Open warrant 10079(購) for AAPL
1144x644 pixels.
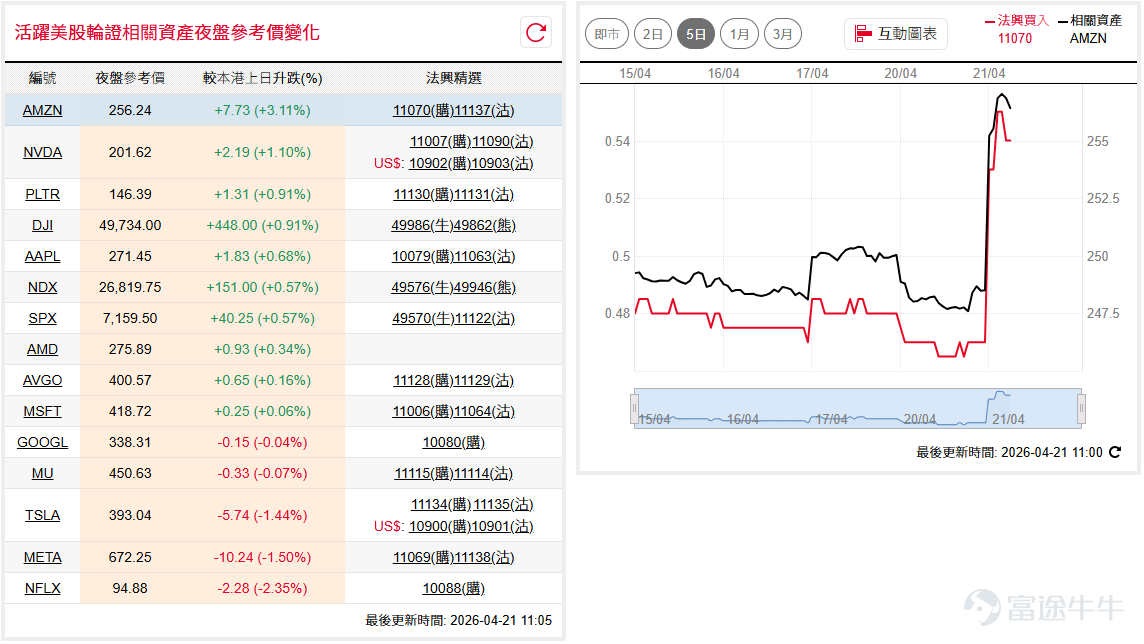coord(422,257)
